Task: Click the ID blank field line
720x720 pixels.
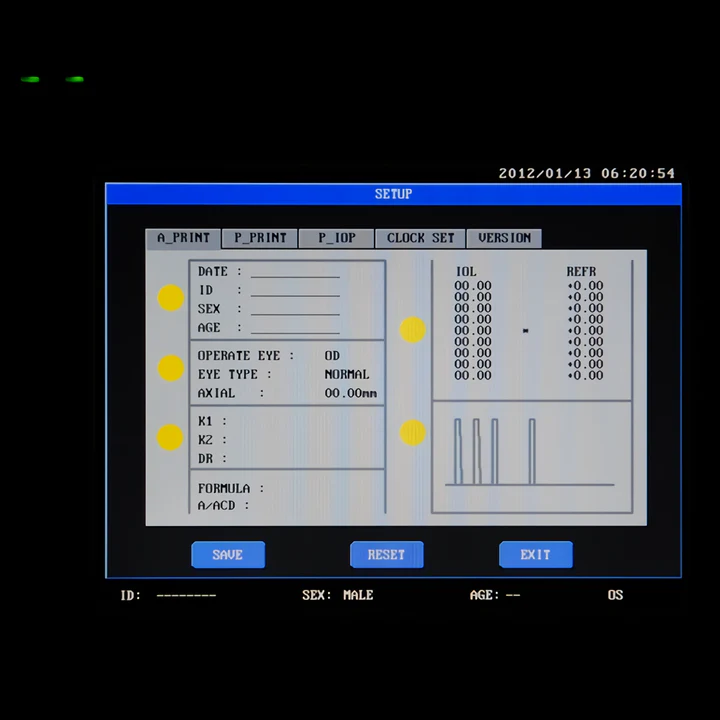Action: (x=295, y=292)
